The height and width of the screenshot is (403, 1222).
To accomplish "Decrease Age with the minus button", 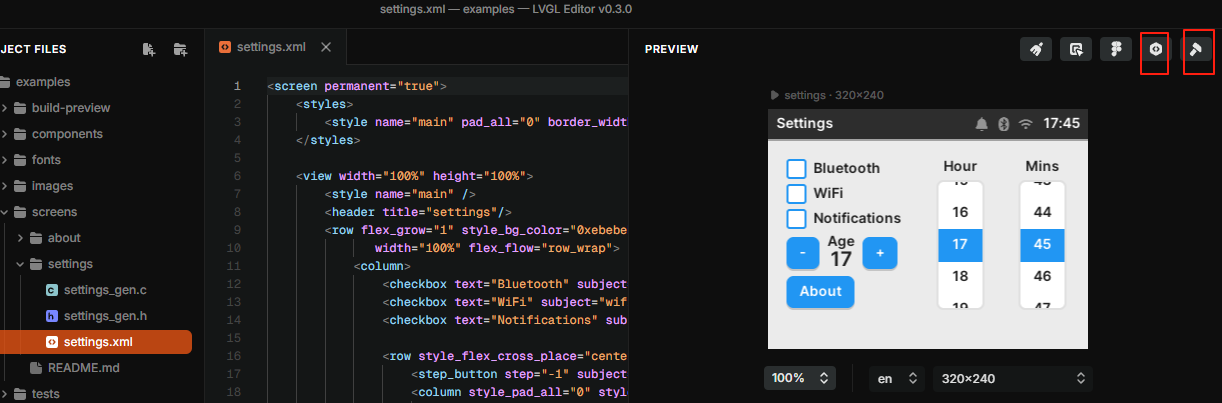I will click(803, 253).
